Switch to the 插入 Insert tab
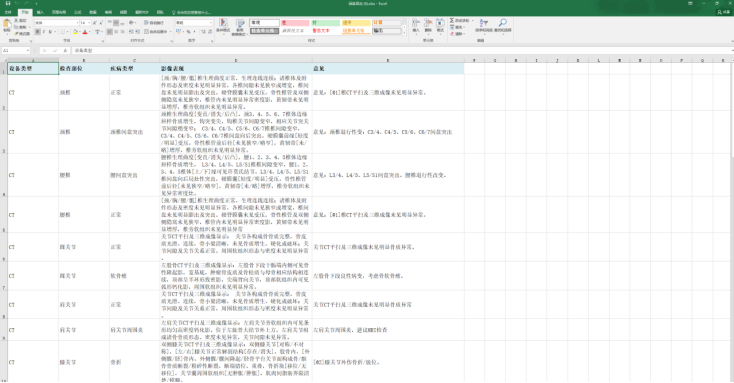 pos(40,12)
